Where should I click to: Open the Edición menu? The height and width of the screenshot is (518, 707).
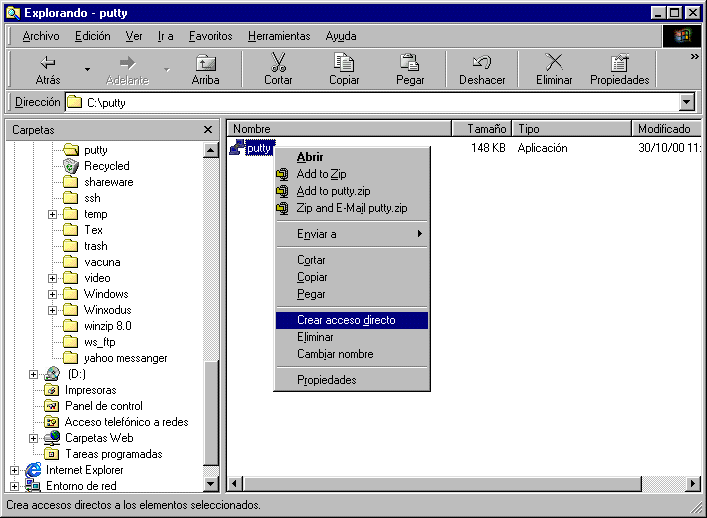point(92,36)
